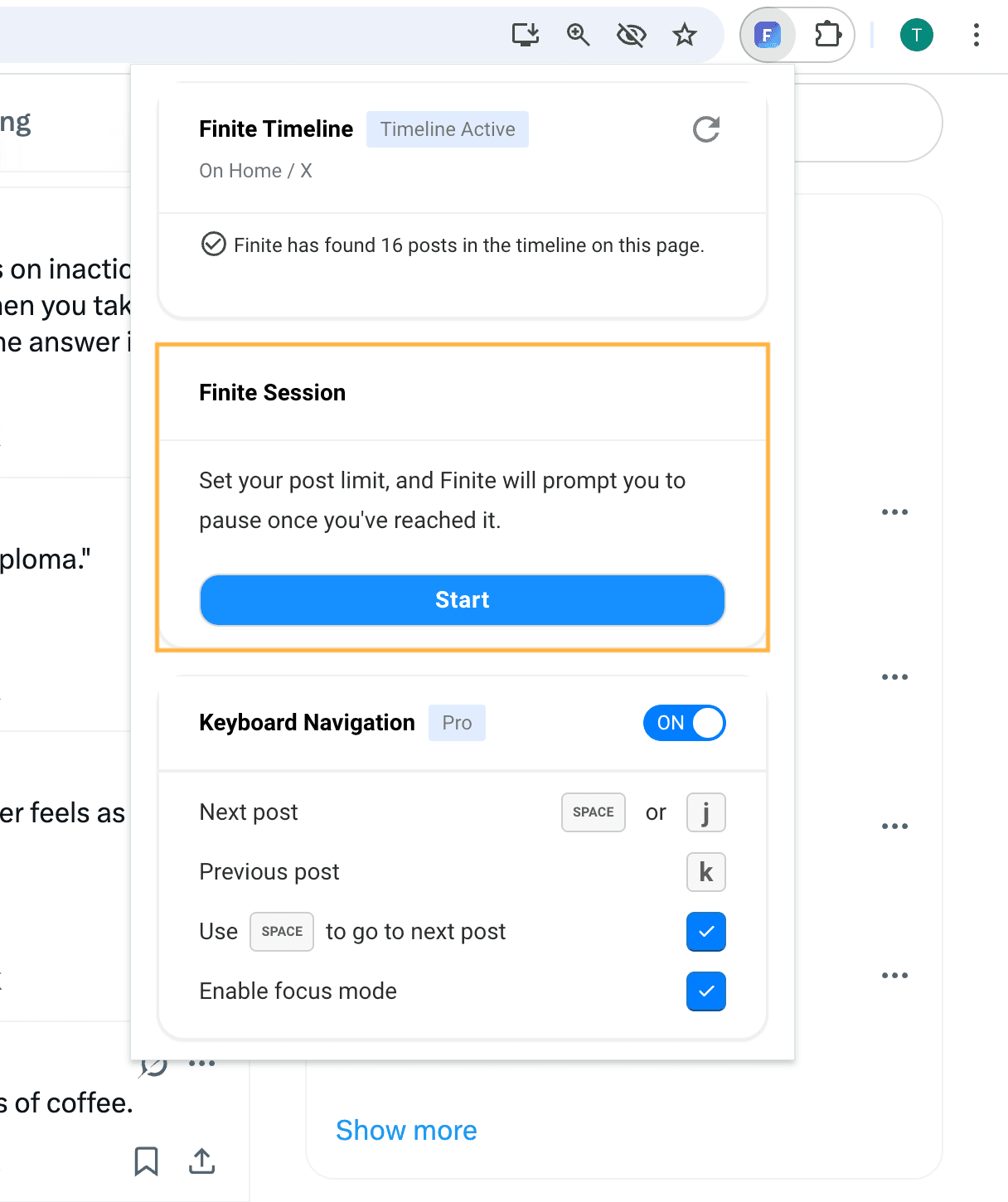Open the top post's three-dot options menu
The height and width of the screenshot is (1202, 1008).
tap(895, 511)
